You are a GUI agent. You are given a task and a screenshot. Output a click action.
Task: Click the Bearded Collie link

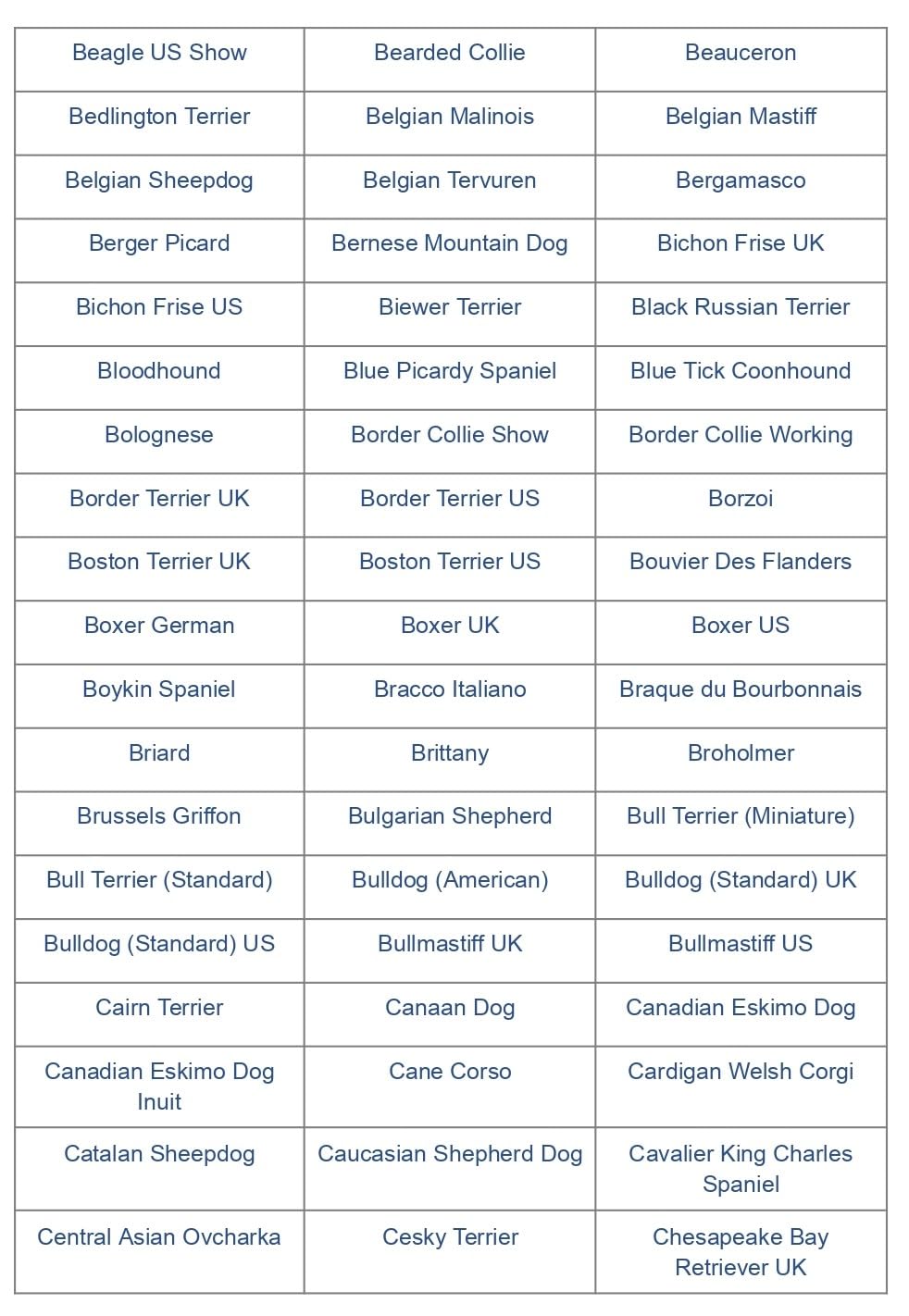point(449,53)
